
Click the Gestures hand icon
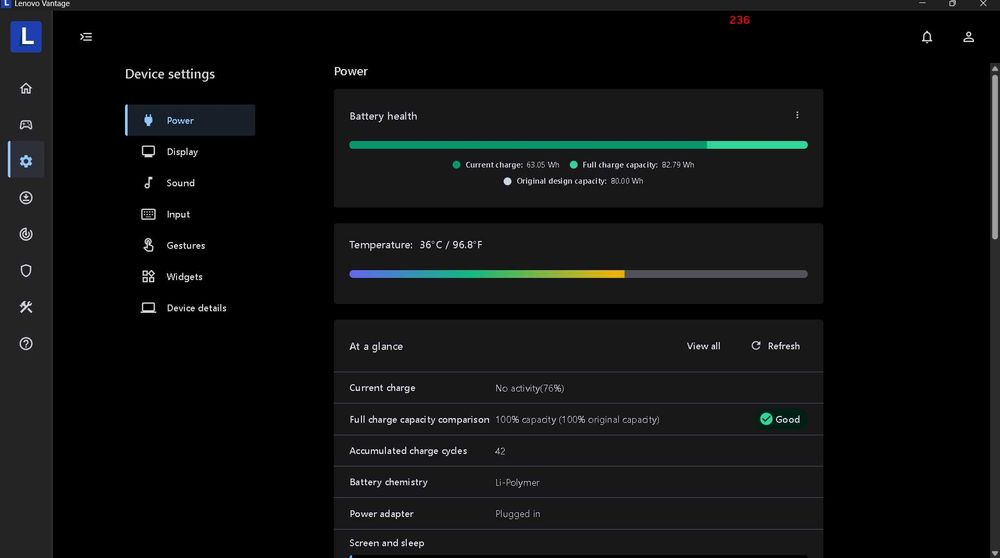tap(148, 245)
